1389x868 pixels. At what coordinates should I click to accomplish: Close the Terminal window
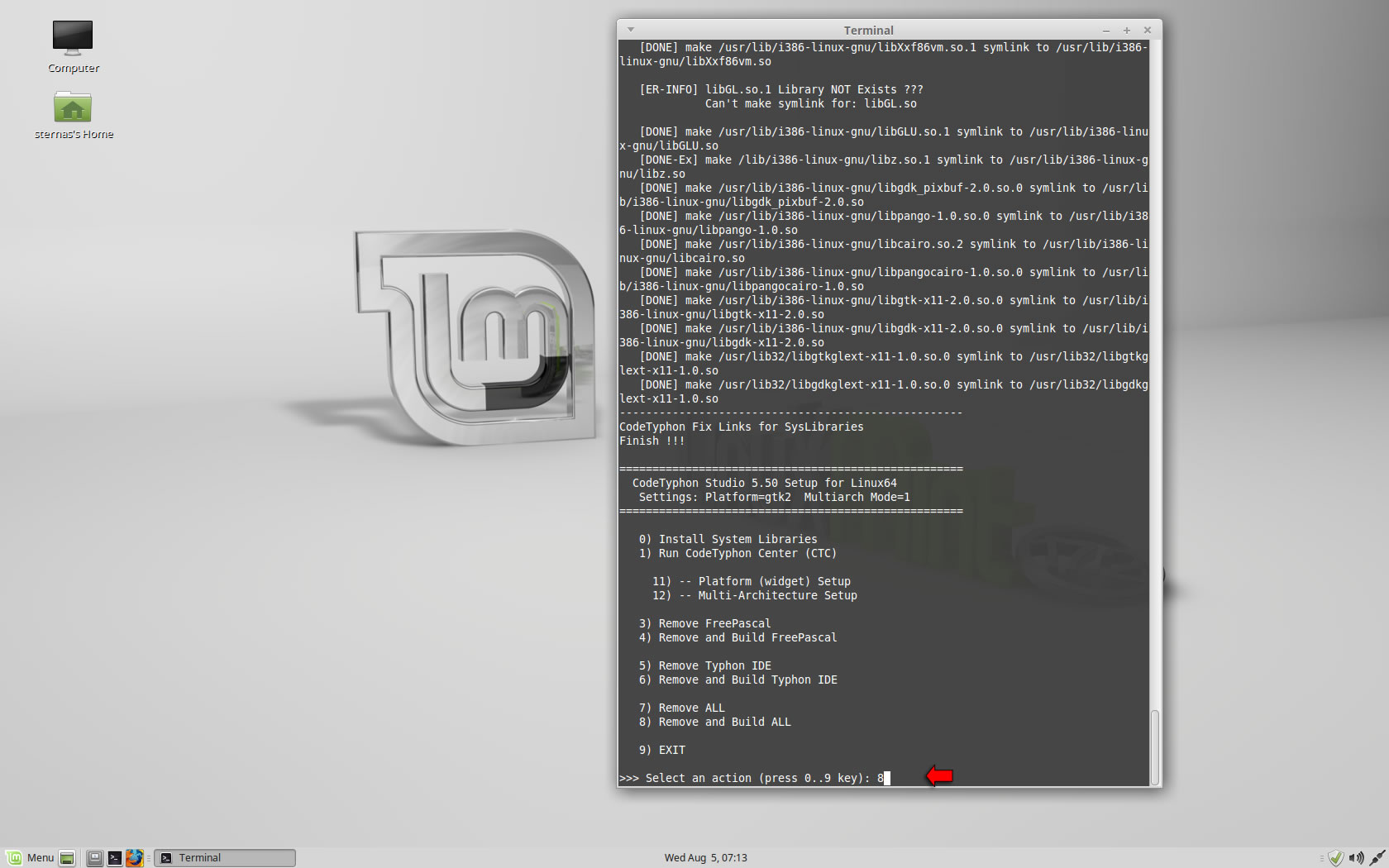[x=1147, y=31]
